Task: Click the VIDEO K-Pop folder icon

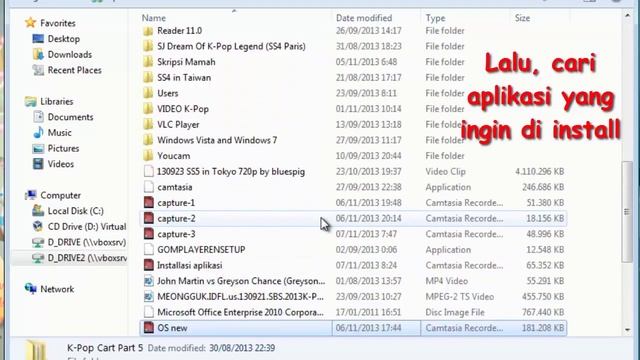Action: (148, 109)
